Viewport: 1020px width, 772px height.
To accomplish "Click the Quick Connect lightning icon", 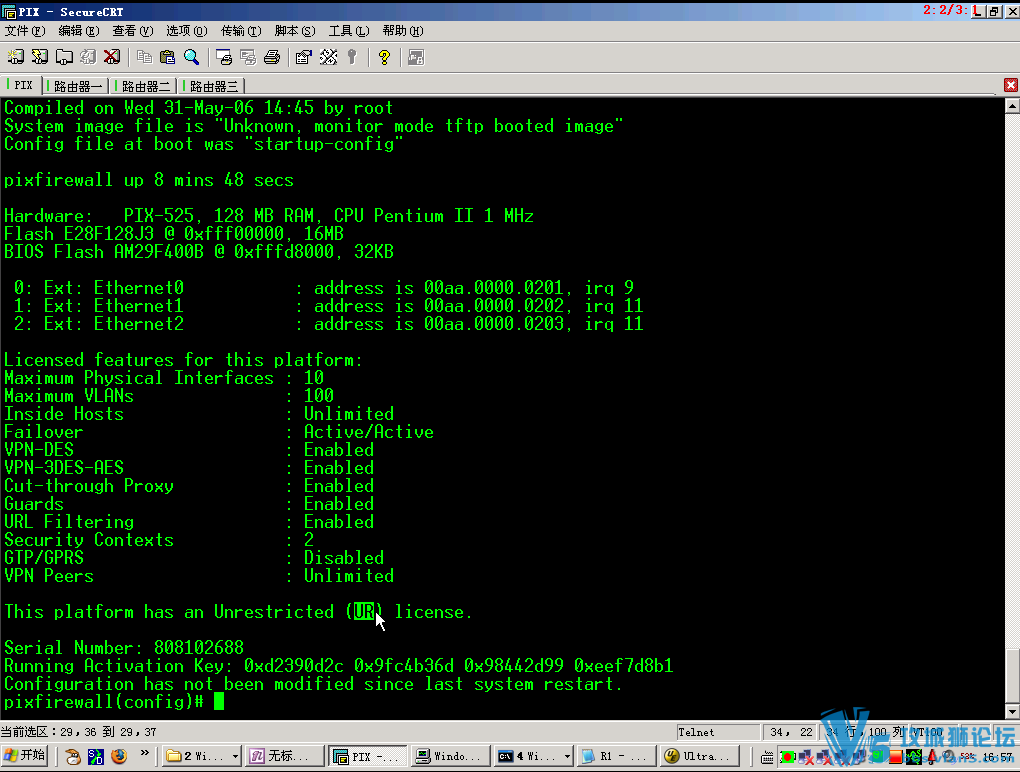I will coord(40,57).
